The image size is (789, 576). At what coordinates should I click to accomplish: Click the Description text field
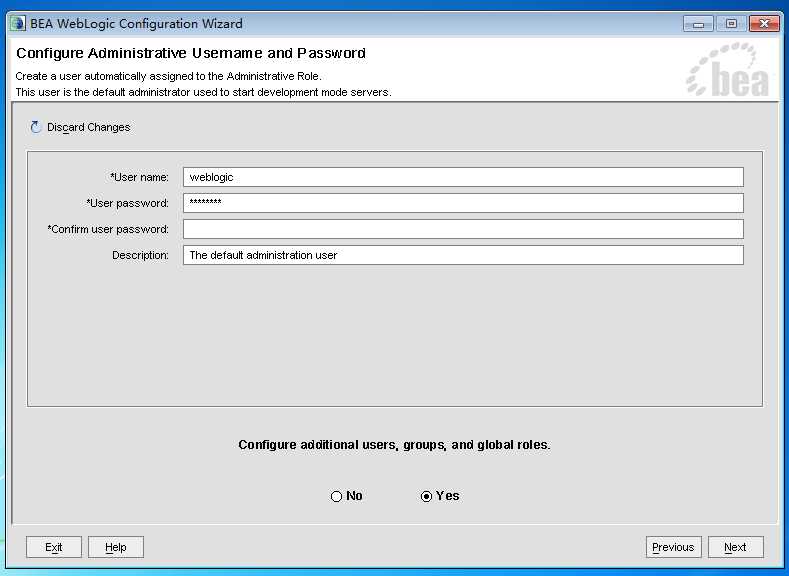(x=463, y=255)
